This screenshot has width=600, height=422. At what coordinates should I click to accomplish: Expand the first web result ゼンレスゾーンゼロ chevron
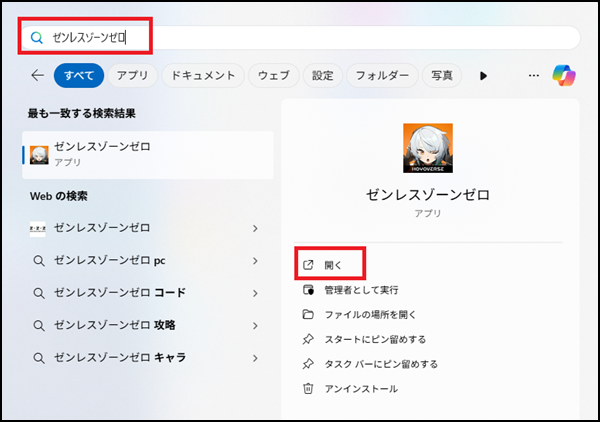coord(255,228)
